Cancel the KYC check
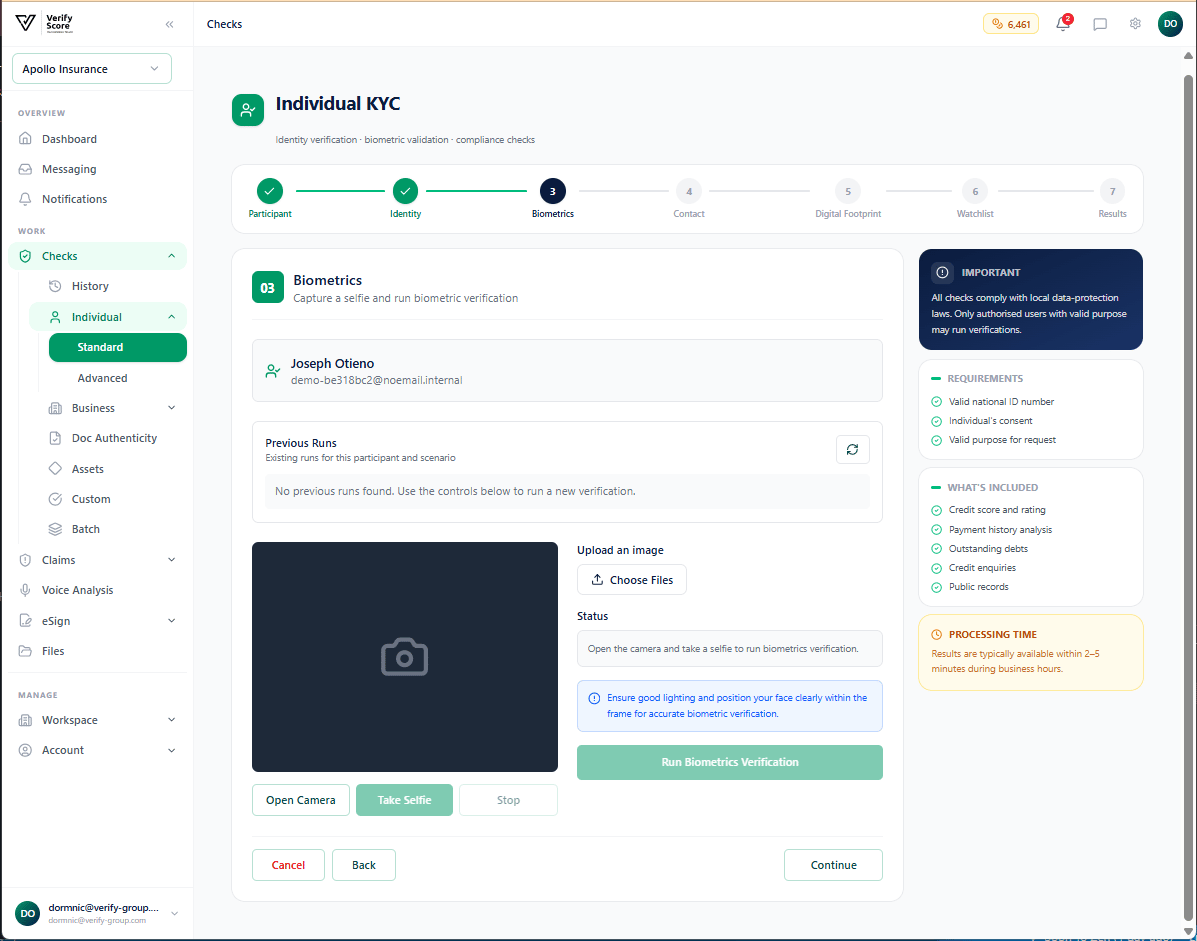 [289, 865]
